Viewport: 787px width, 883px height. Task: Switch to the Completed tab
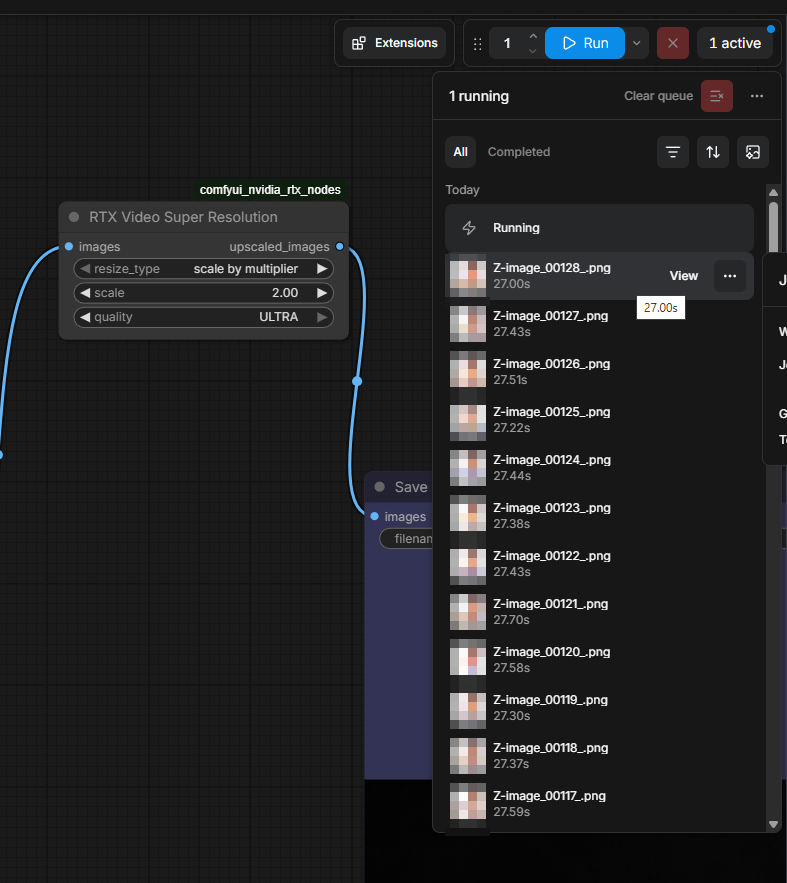coord(518,151)
